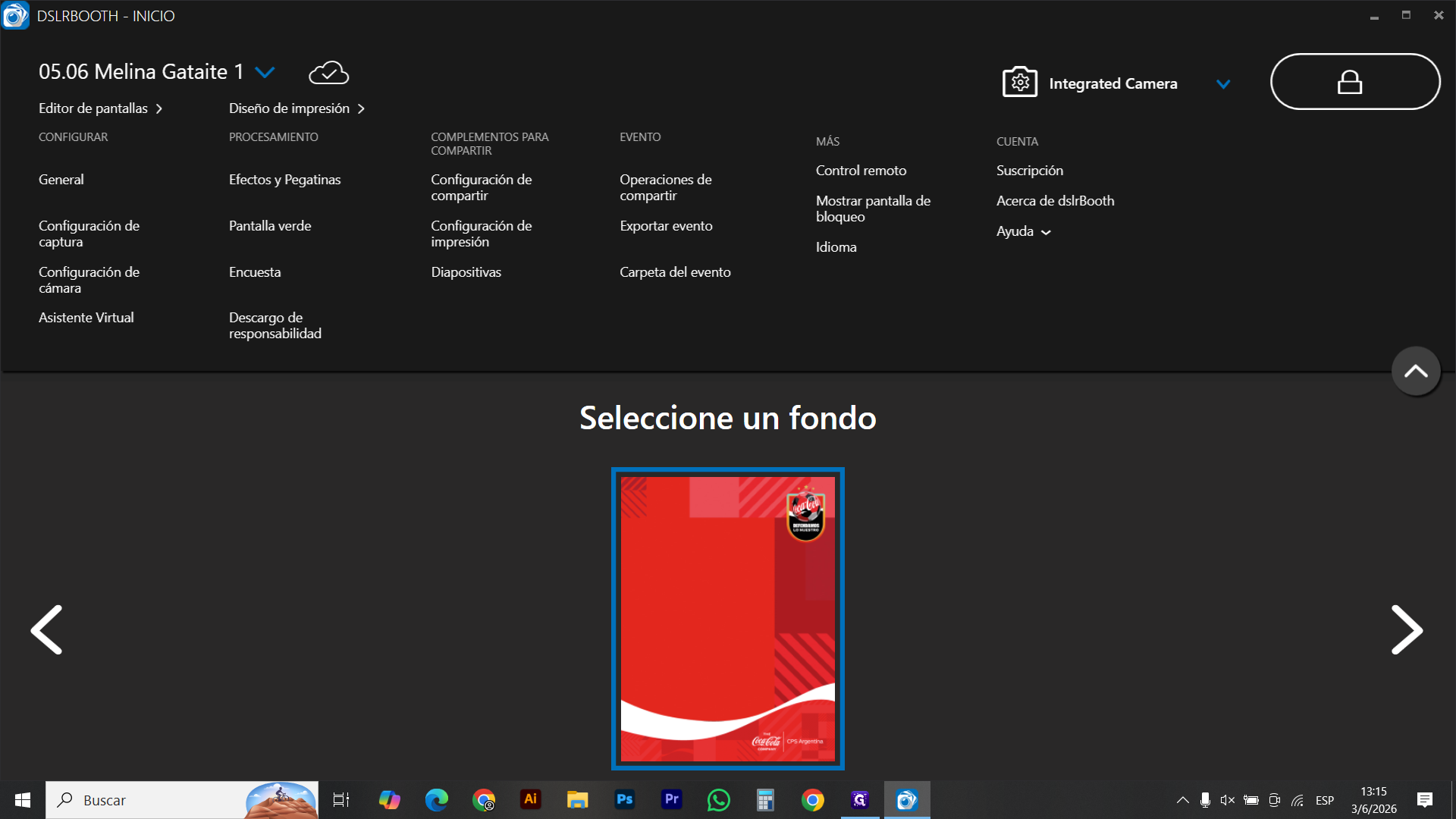Click the battery tray icon
The height and width of the screenshot is (819, 1456).
(x=1251, y=800)
